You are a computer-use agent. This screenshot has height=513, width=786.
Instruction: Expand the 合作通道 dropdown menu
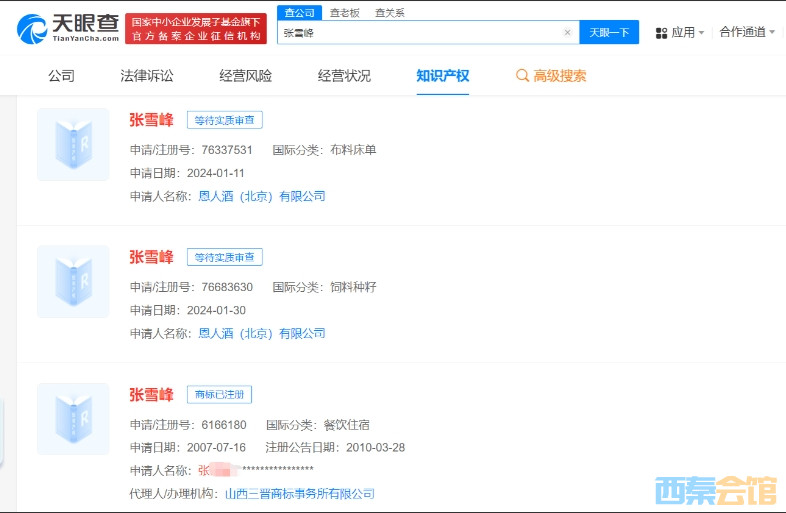point(746,32)
